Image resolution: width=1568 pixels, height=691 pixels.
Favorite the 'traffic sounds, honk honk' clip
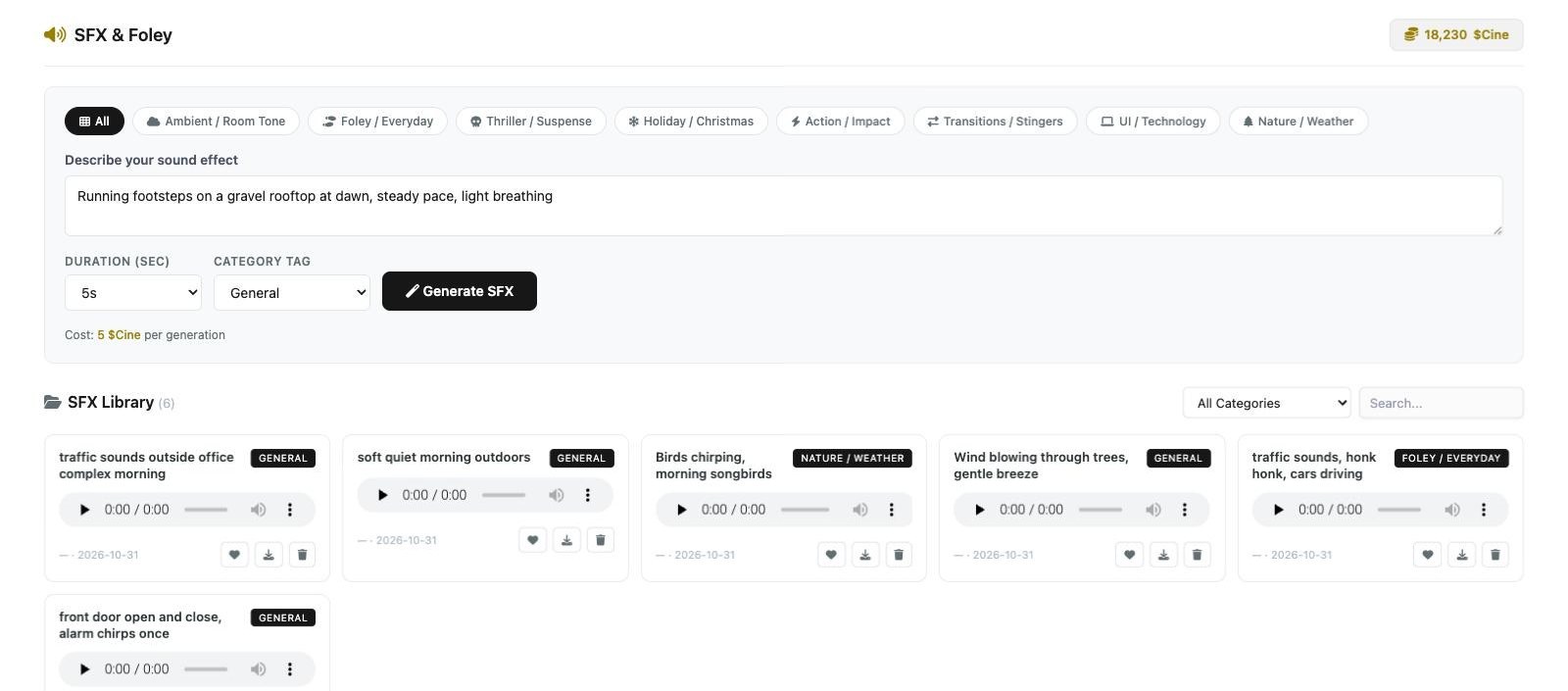(x=1428, y=555)
